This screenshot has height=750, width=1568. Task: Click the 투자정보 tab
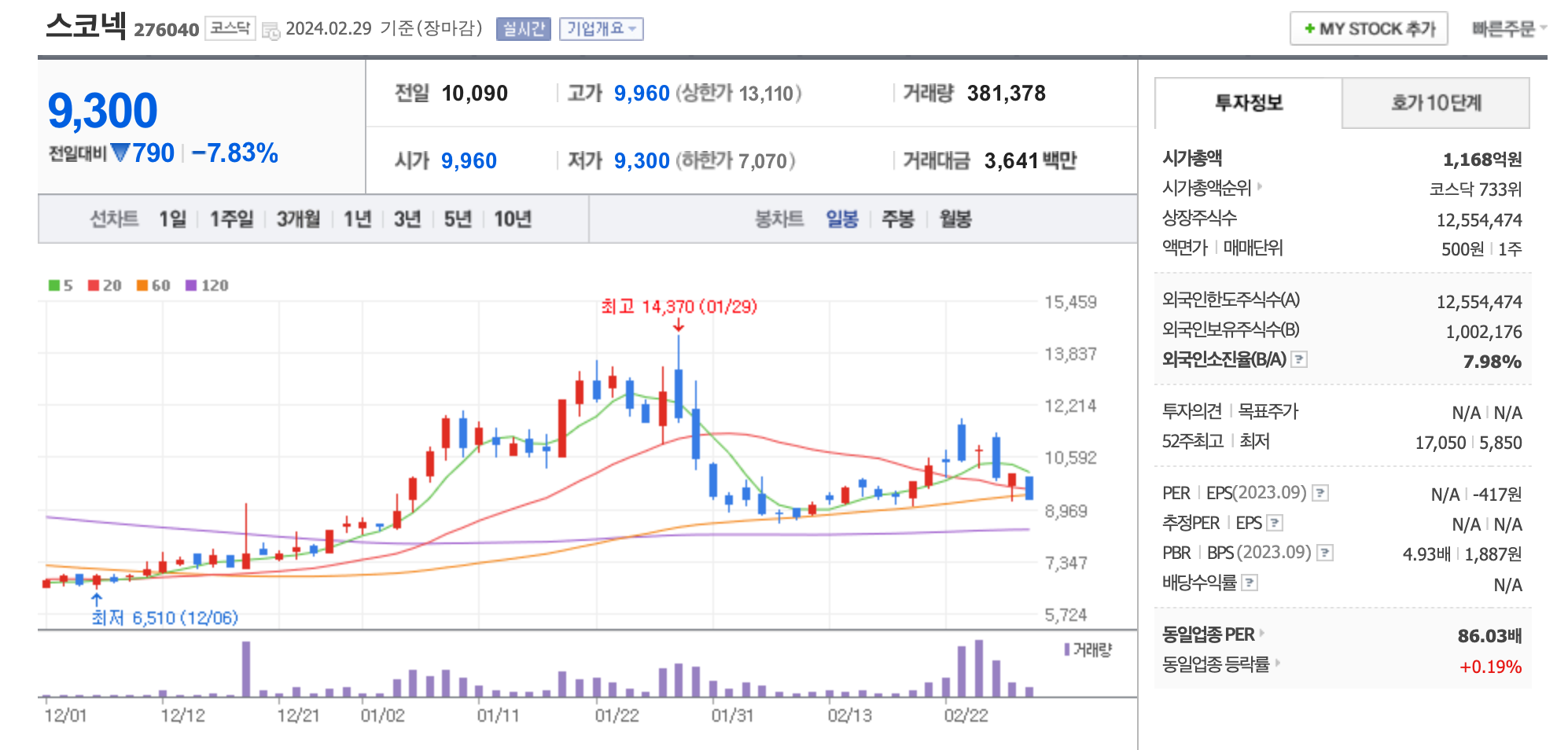(x=1247, y=103)
